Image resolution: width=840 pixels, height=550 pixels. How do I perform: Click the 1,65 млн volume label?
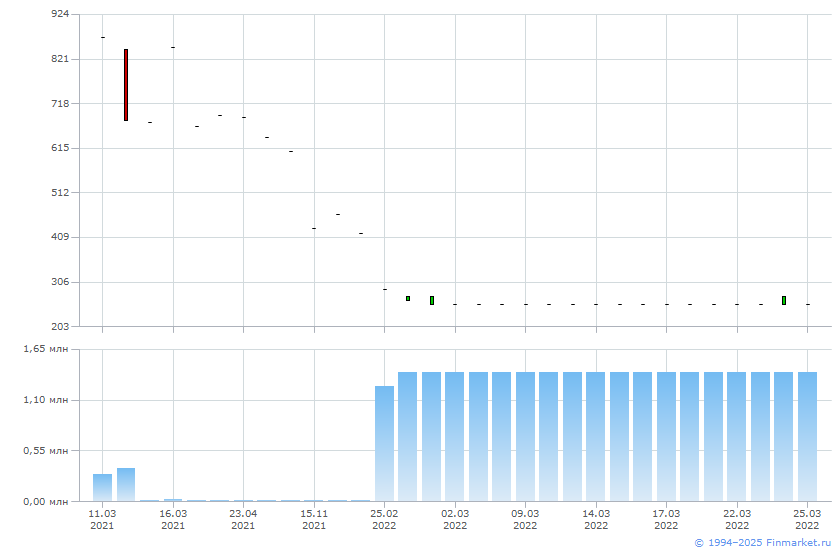tap(46, 349)
